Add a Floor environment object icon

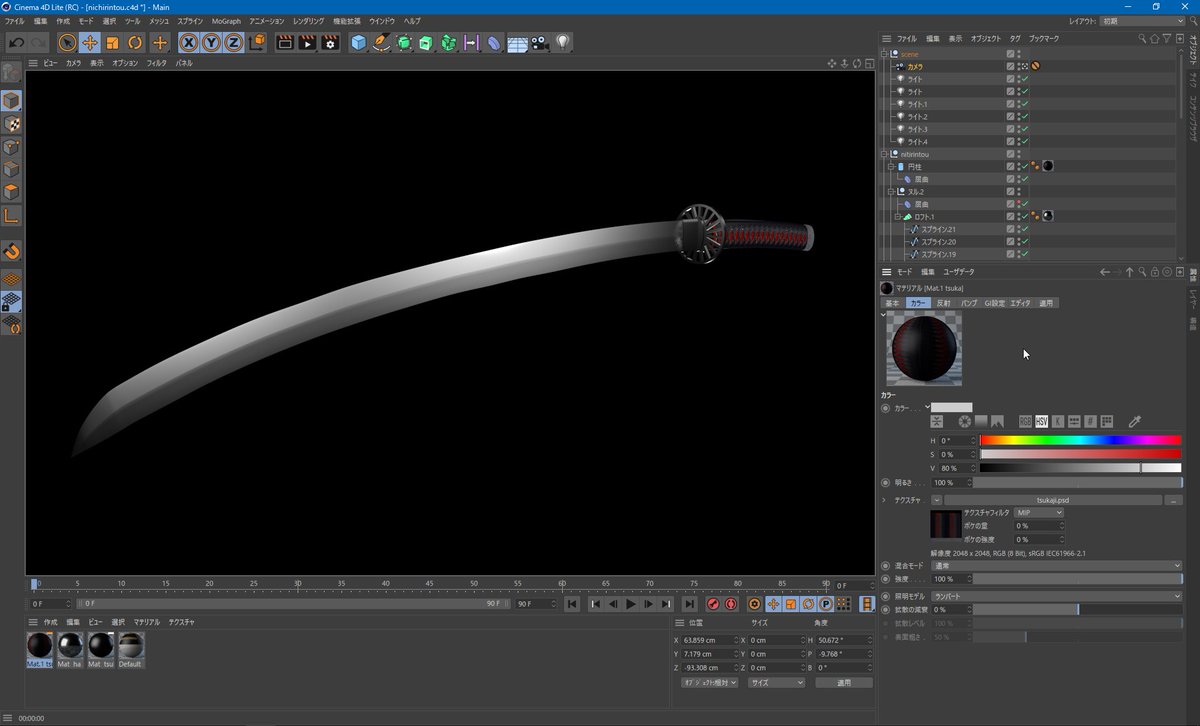pos(517,43)
